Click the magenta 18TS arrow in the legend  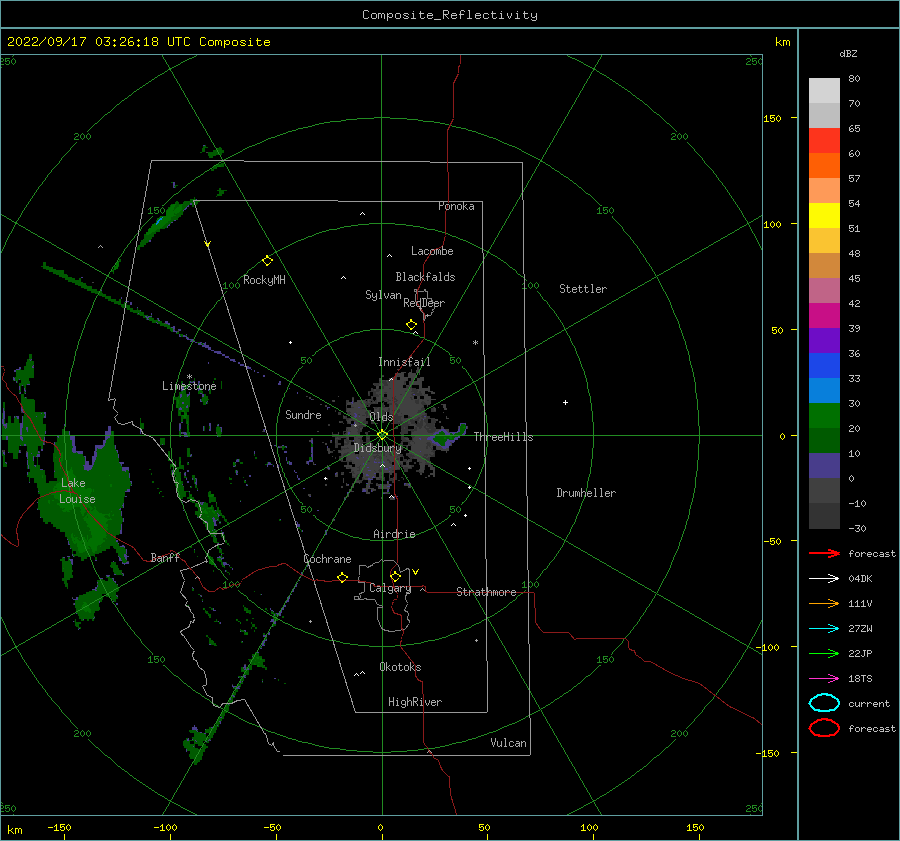(x=824, y=679)
